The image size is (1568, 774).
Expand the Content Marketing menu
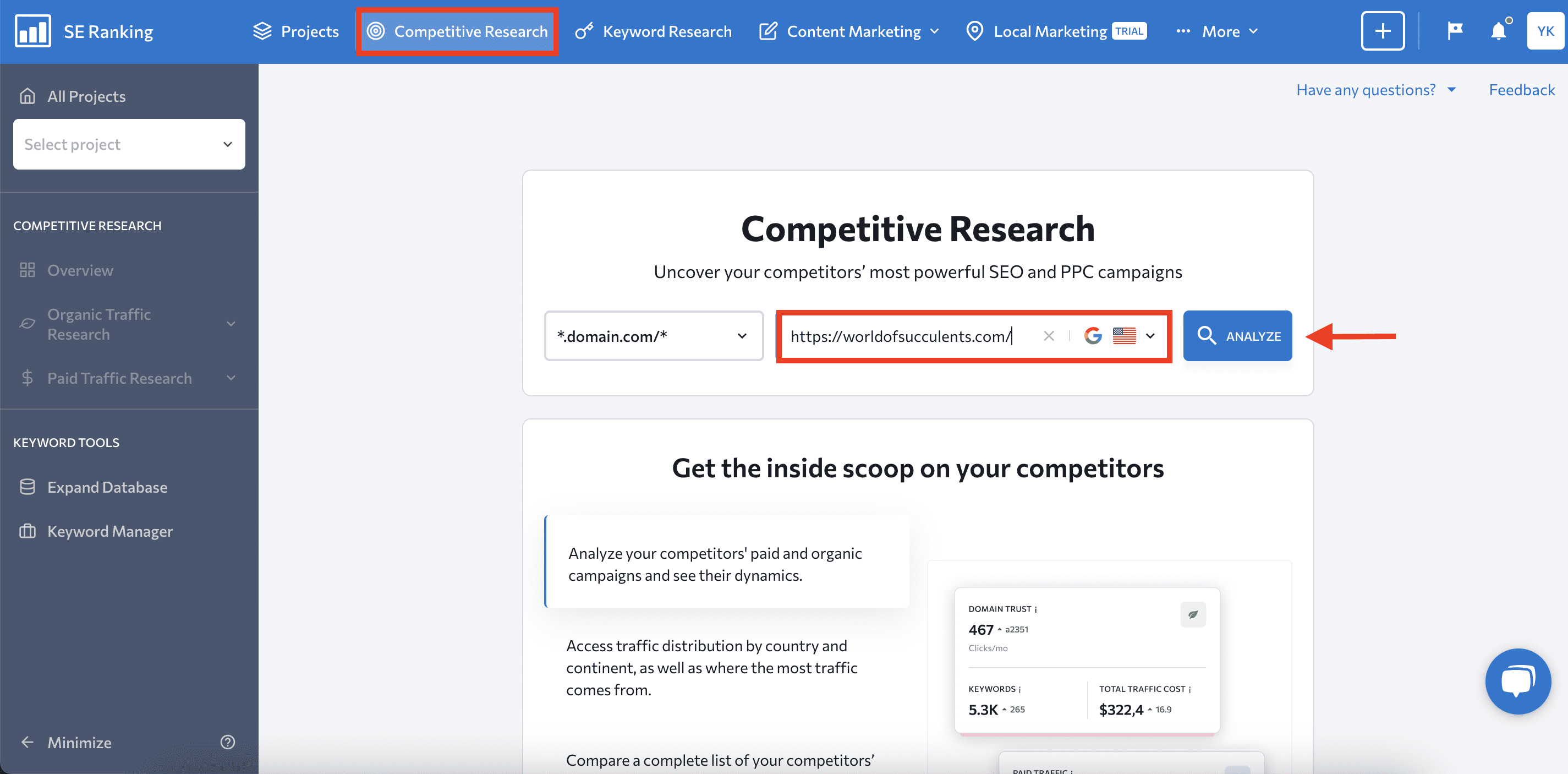tap(849, 31)
